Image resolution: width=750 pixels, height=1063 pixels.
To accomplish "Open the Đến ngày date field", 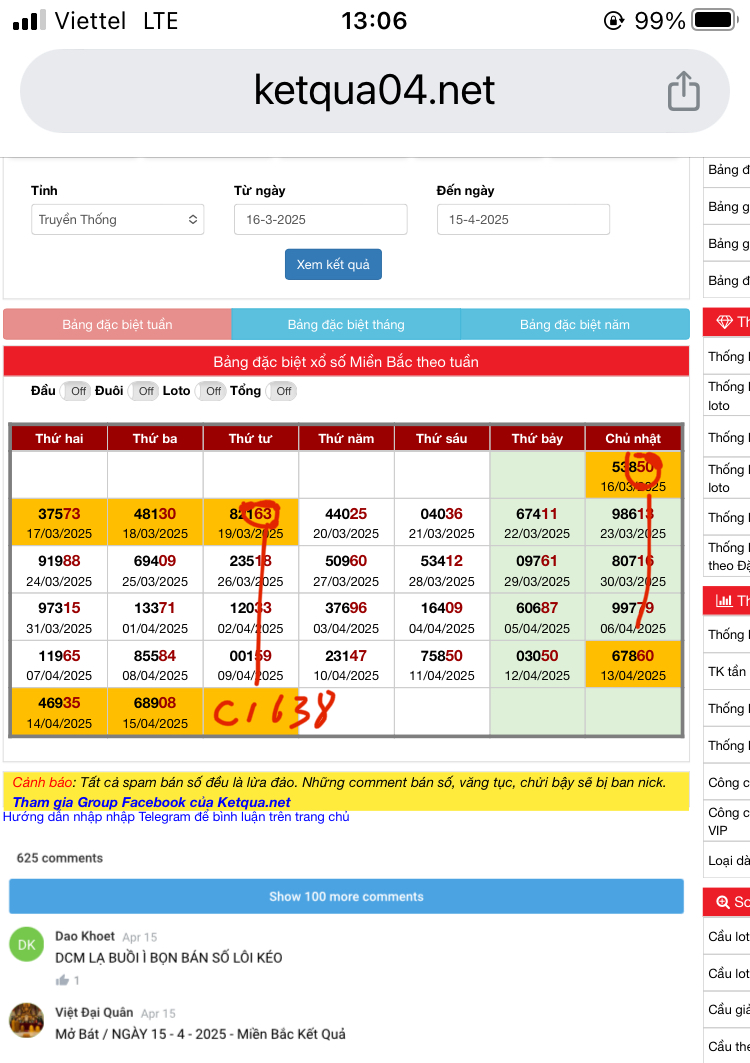I will point(523,219).
